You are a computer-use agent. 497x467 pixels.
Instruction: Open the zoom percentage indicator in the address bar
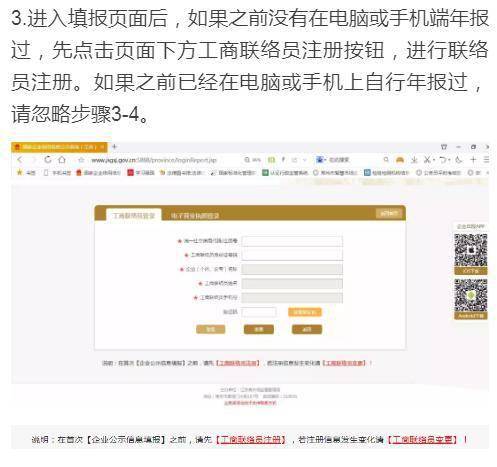pyautogui.click(x=253, y=160)
